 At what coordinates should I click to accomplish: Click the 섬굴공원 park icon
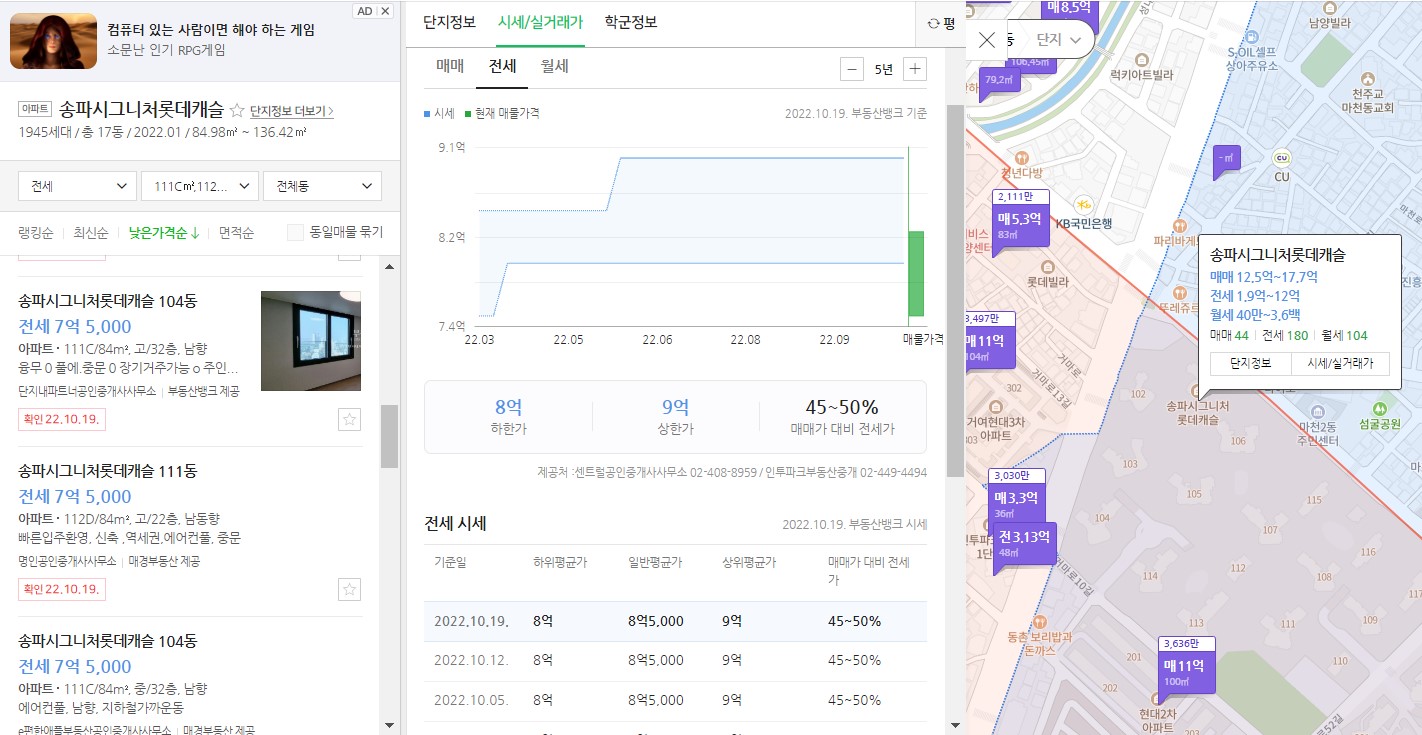pyautogui.click(x=1380, y=408)
